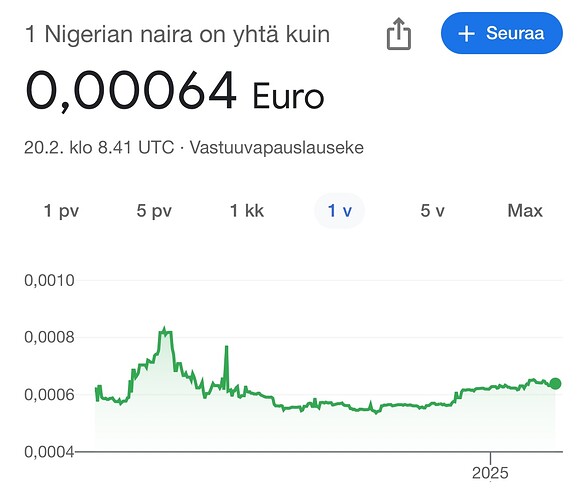The height and width of the screenshot is (499, 587).
Task: Click the green current-value dot on chart
Action: (x=555, y=383)
